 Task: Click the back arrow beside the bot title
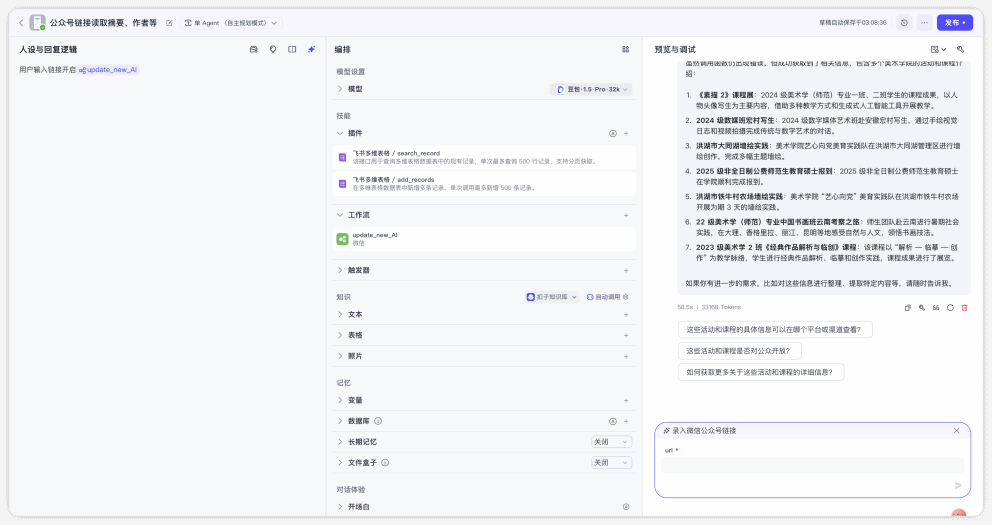[x=20, y=22]
